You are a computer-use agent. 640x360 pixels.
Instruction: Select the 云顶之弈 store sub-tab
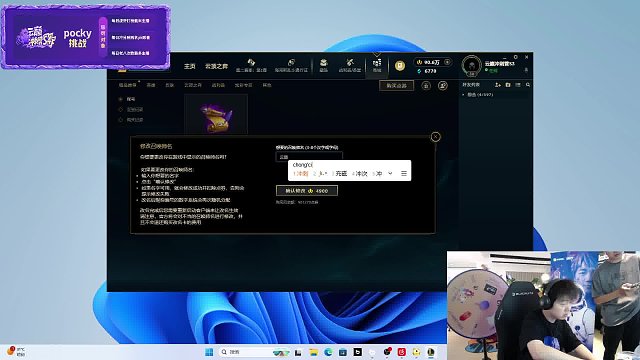pos(193,85)
